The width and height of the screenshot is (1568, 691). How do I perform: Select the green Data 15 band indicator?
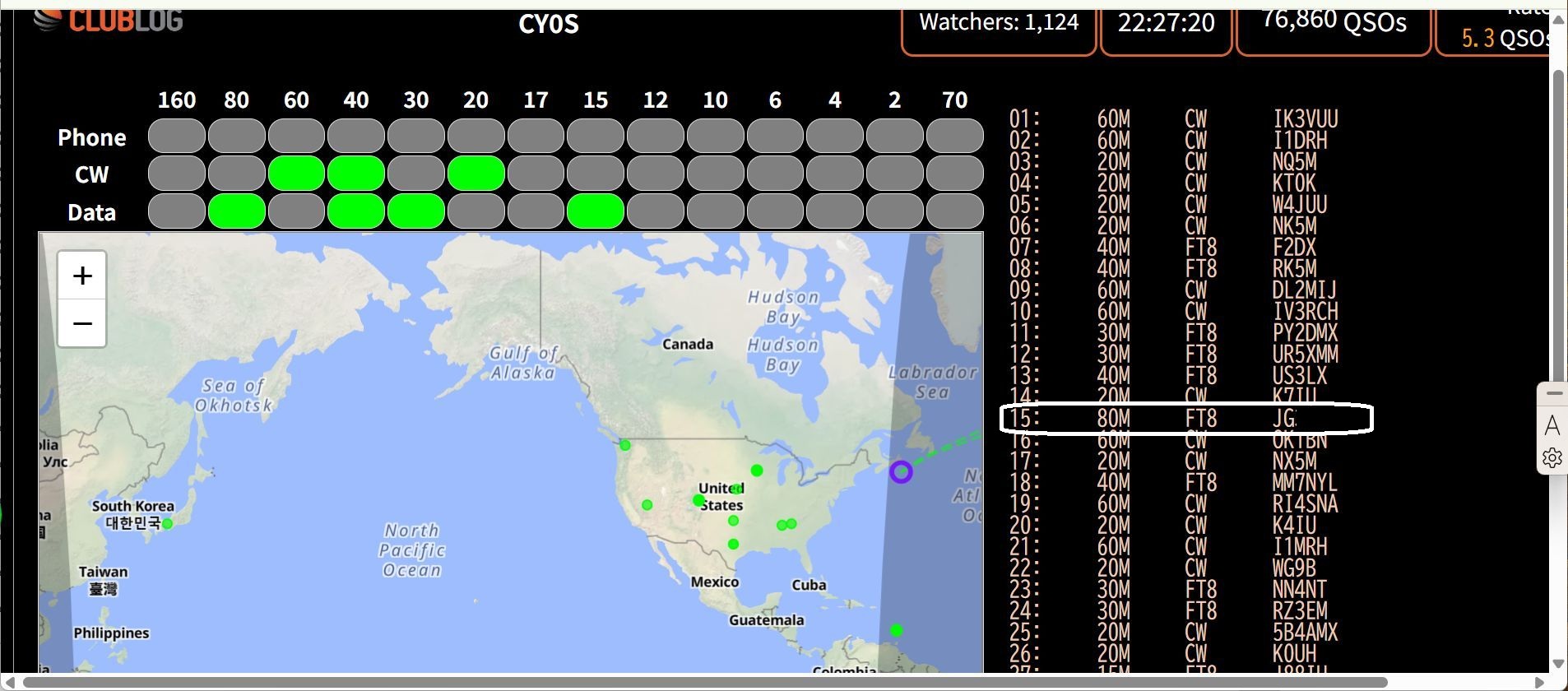coord(595,211)
